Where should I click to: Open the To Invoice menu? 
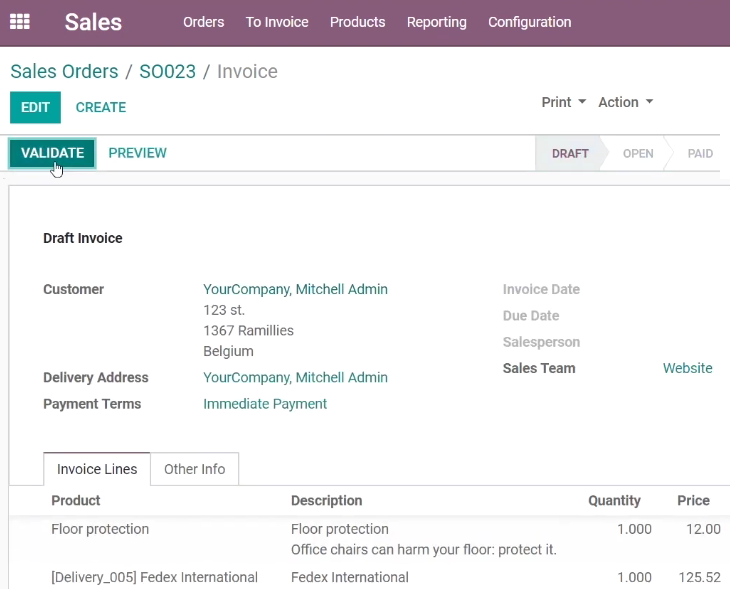coord(277,22)
